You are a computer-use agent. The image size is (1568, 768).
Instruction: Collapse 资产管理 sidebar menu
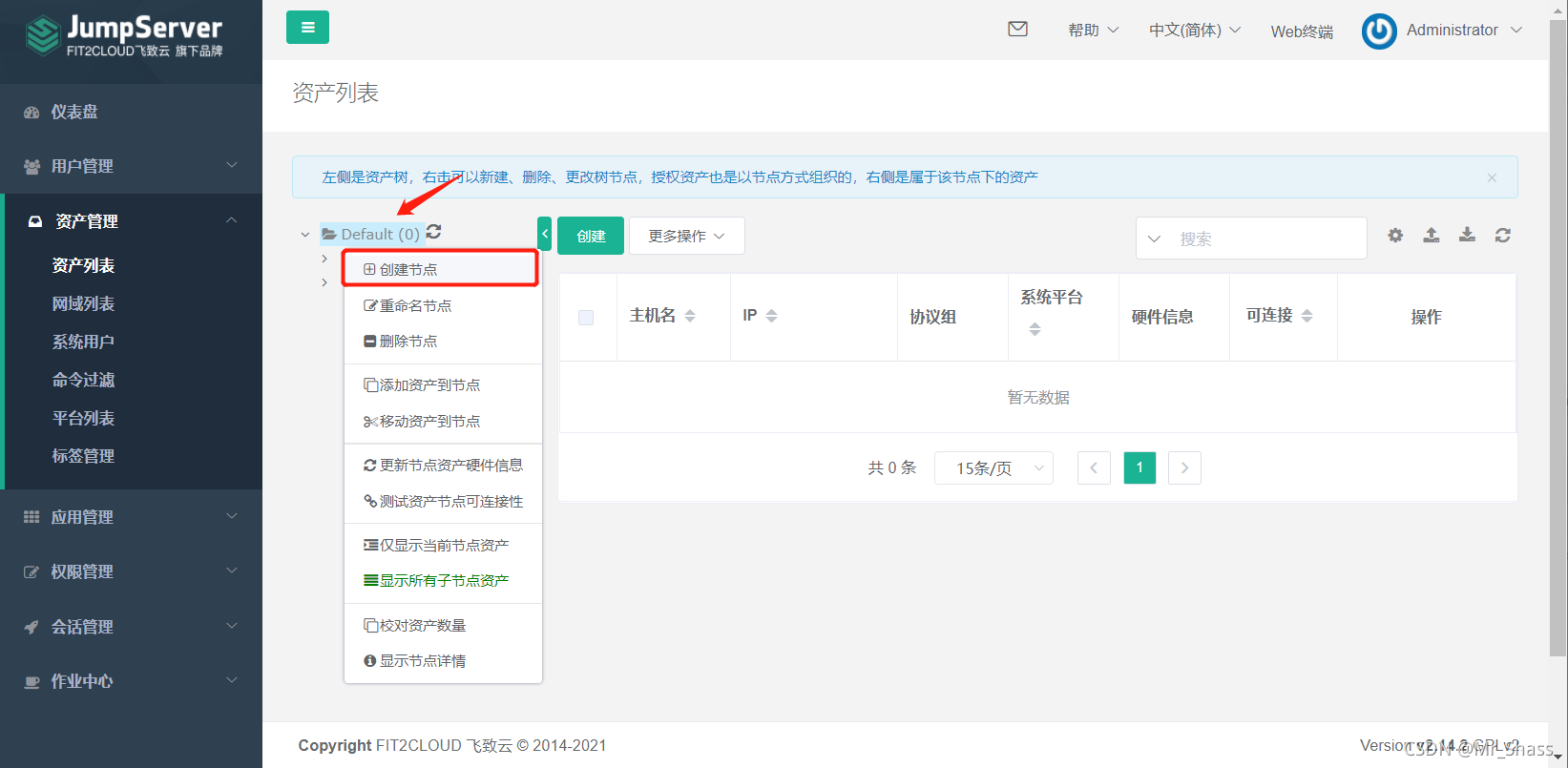point(131,221)
